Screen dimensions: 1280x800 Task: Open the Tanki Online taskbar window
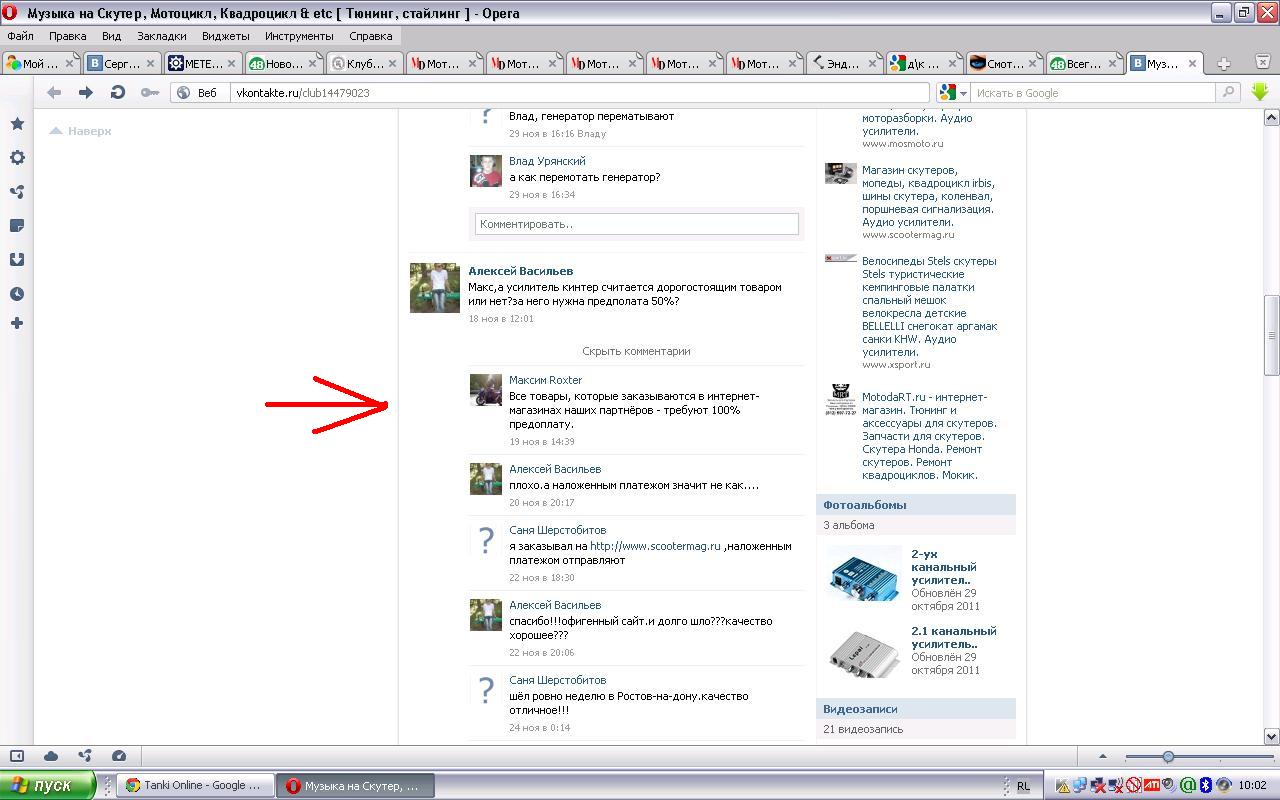pyautogui.click(x=194, y=786)
